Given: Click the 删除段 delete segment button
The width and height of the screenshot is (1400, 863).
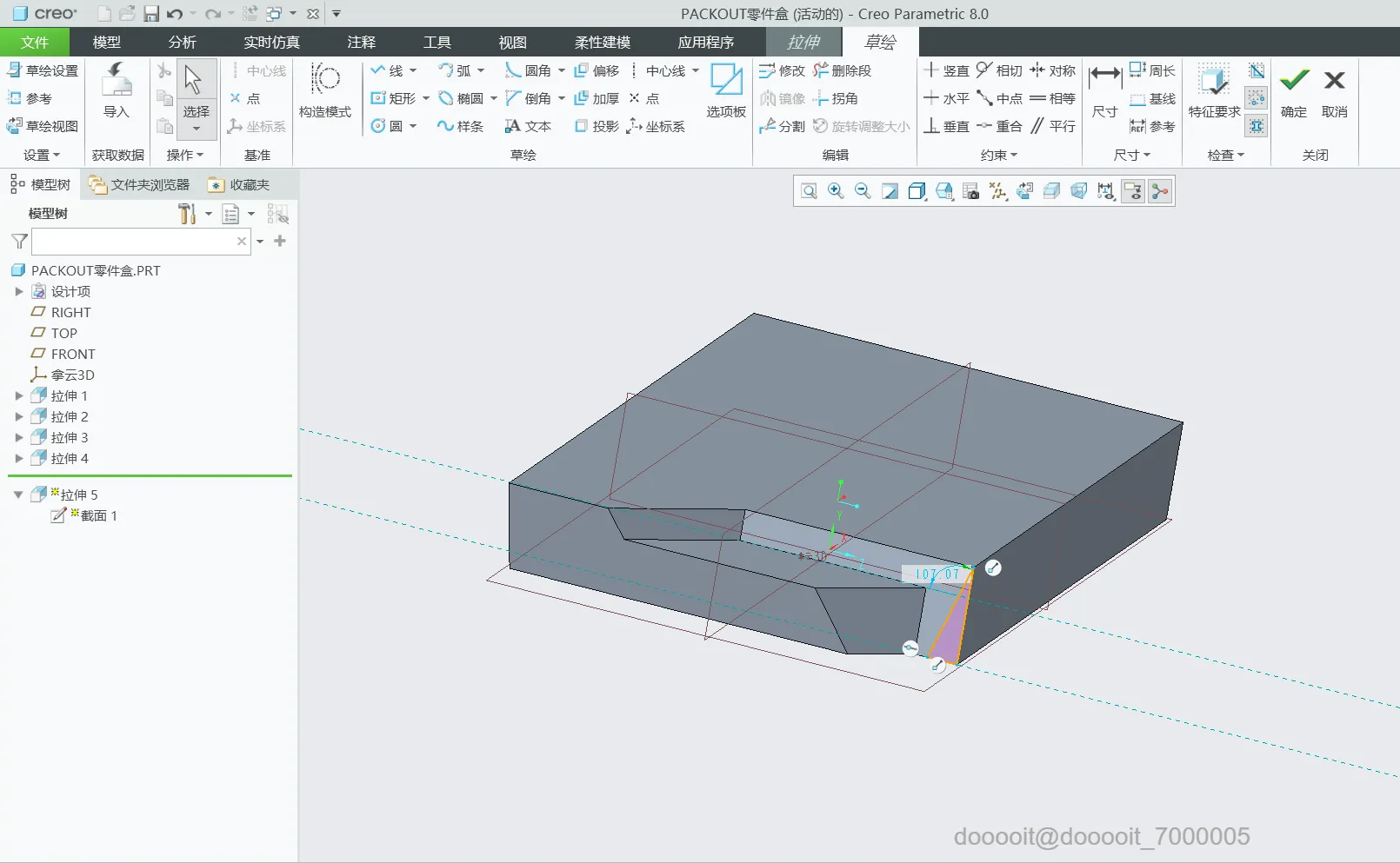Looking at the screenshot, I should [x=842, y=71].
